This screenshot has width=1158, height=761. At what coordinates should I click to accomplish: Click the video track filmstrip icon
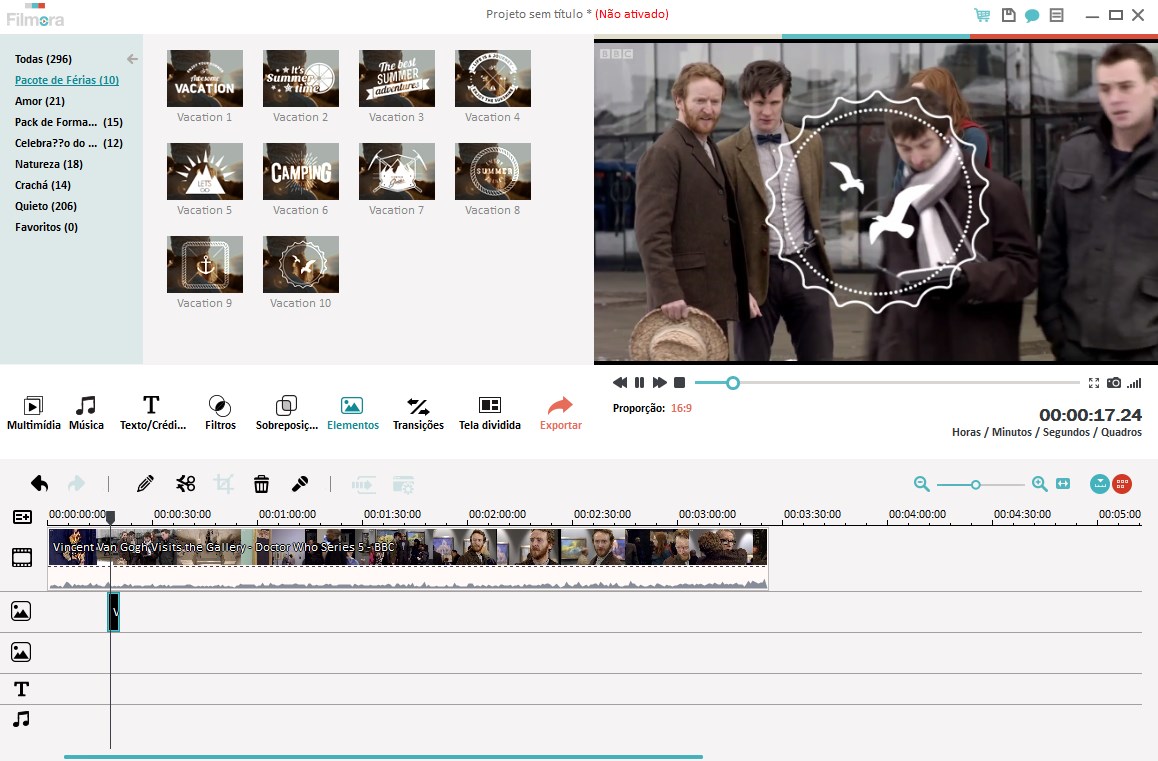22,558
